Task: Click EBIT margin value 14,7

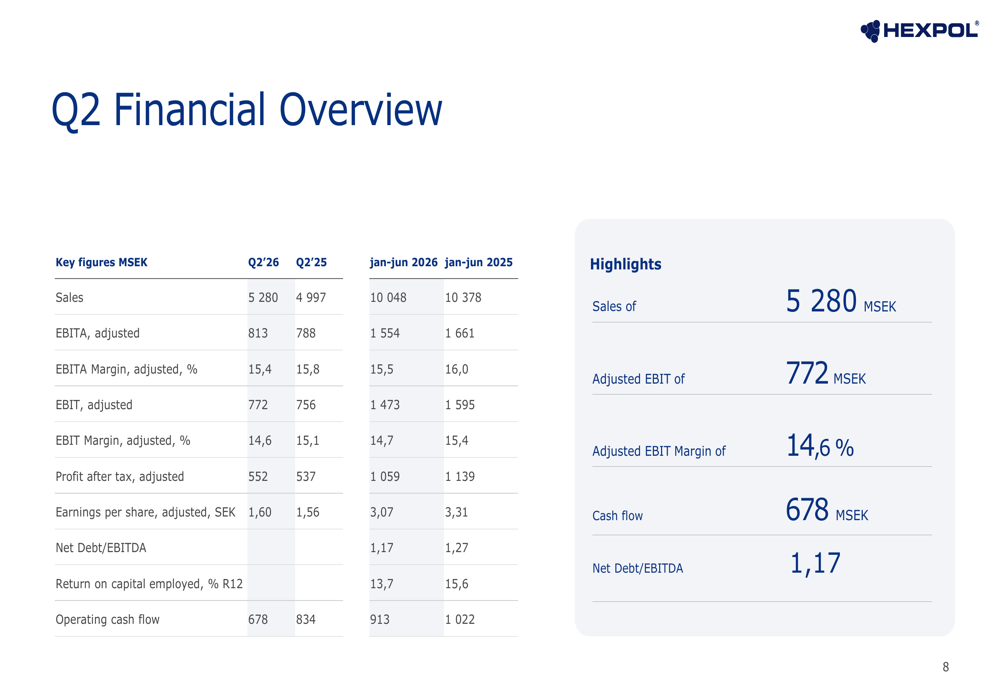Action: pyautogui.click(x=381, y=441)
